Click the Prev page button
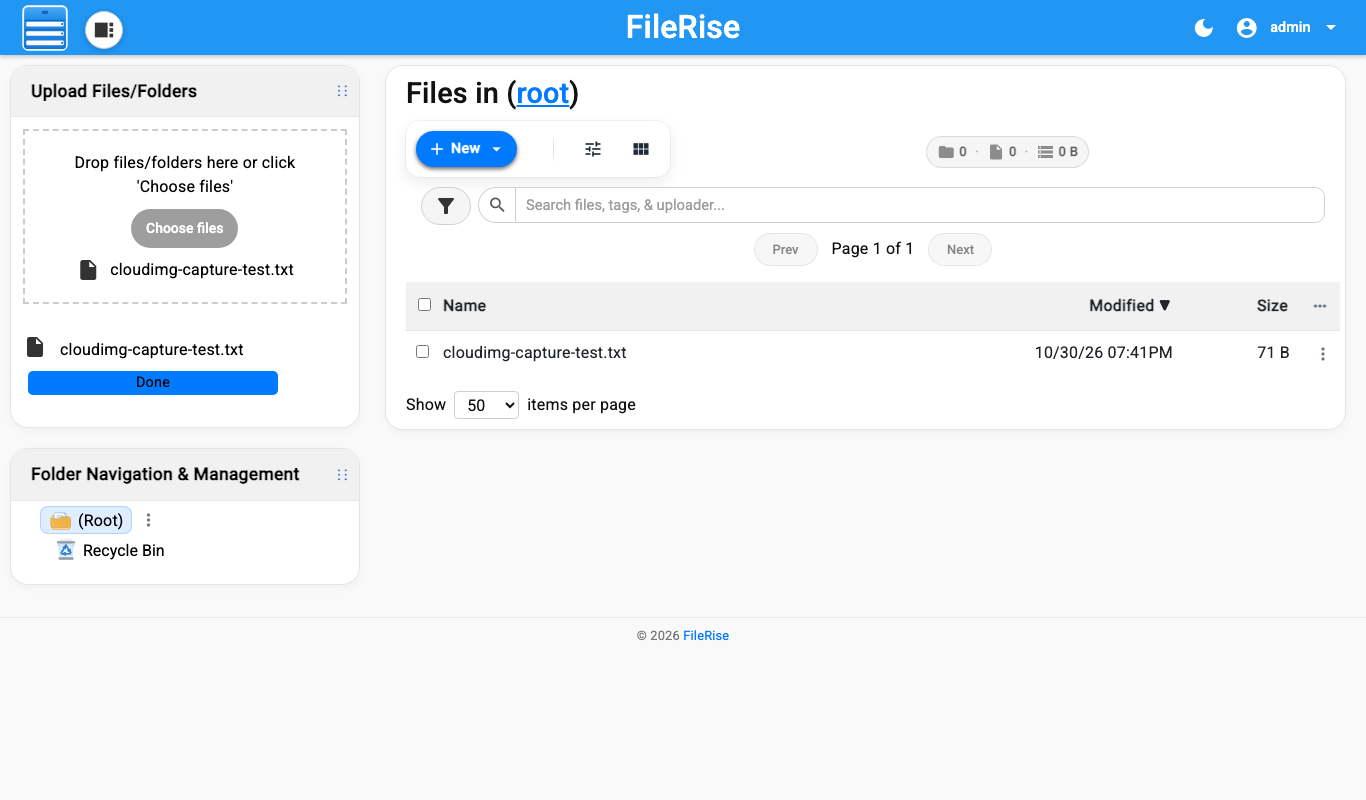This screenshot has width=1366, height=800. tap(786, 250)
